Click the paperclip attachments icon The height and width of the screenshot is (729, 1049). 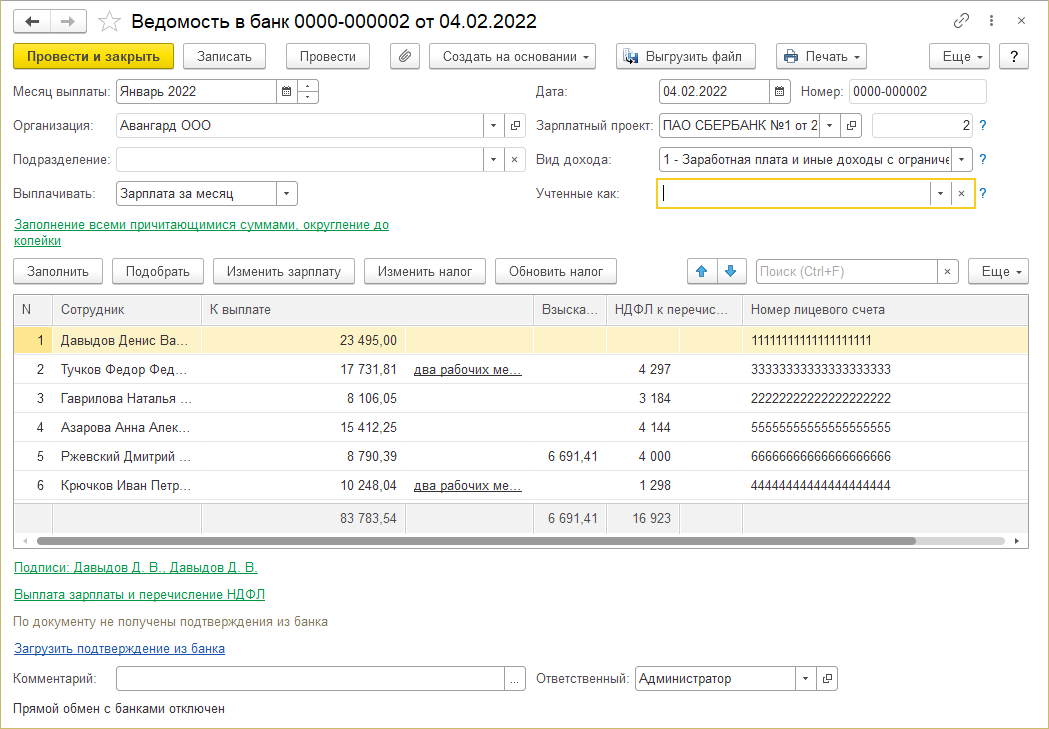coord(404,57)
